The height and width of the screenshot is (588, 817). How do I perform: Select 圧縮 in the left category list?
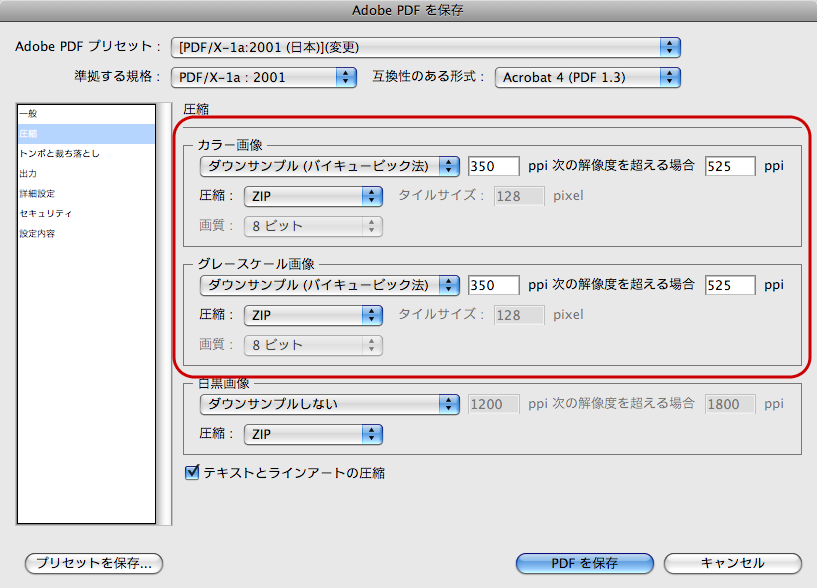86,133
